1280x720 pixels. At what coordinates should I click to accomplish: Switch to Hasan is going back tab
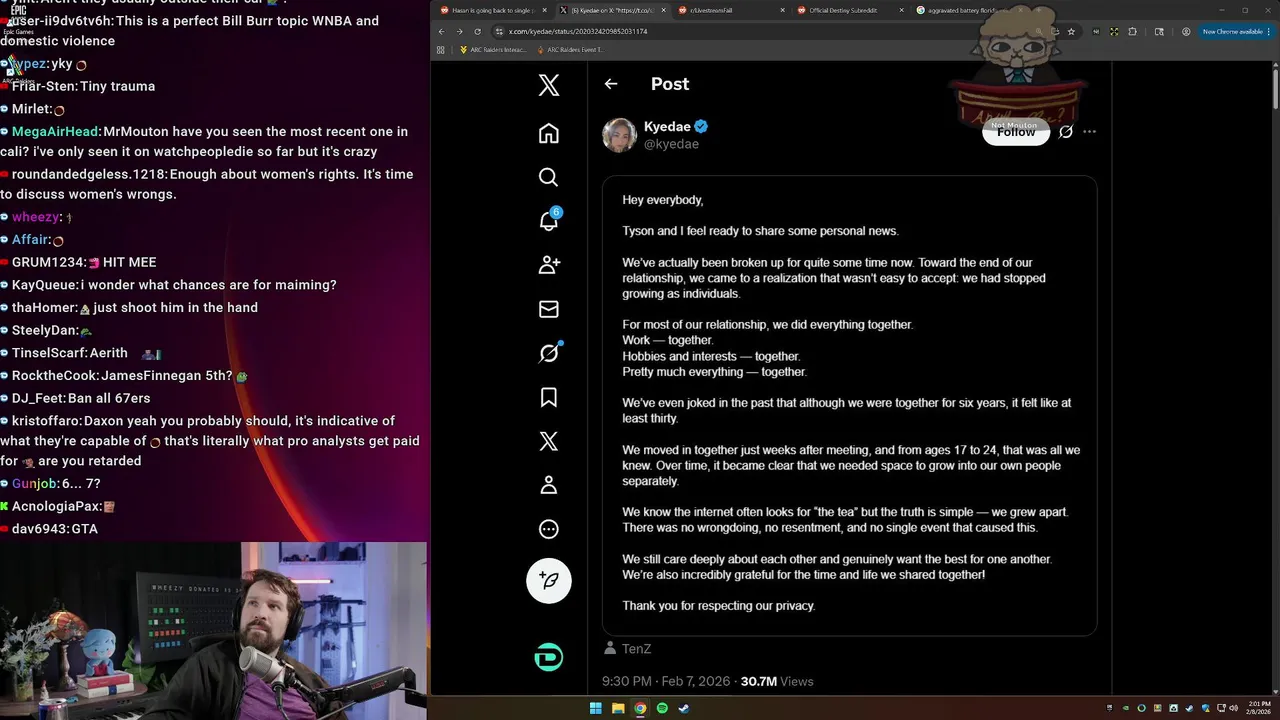click(x=494, y=10)
